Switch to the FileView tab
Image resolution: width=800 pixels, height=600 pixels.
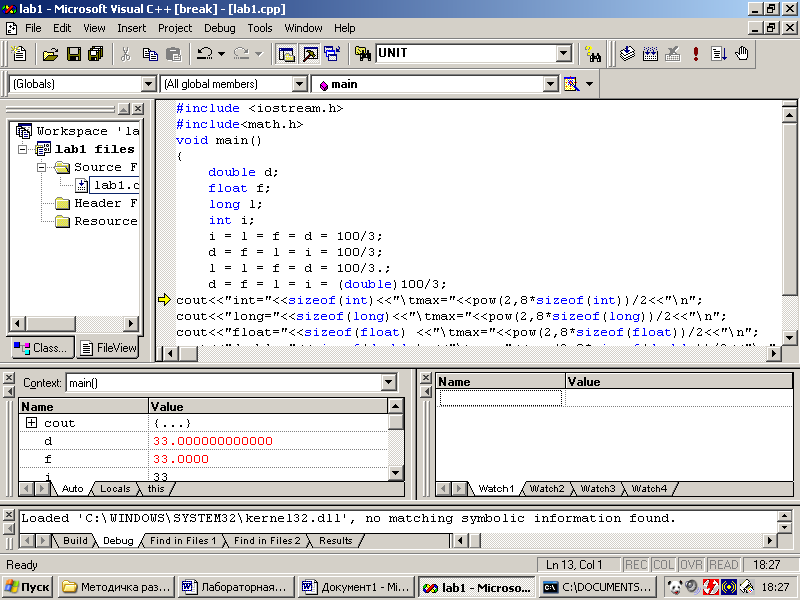[108, 348]
